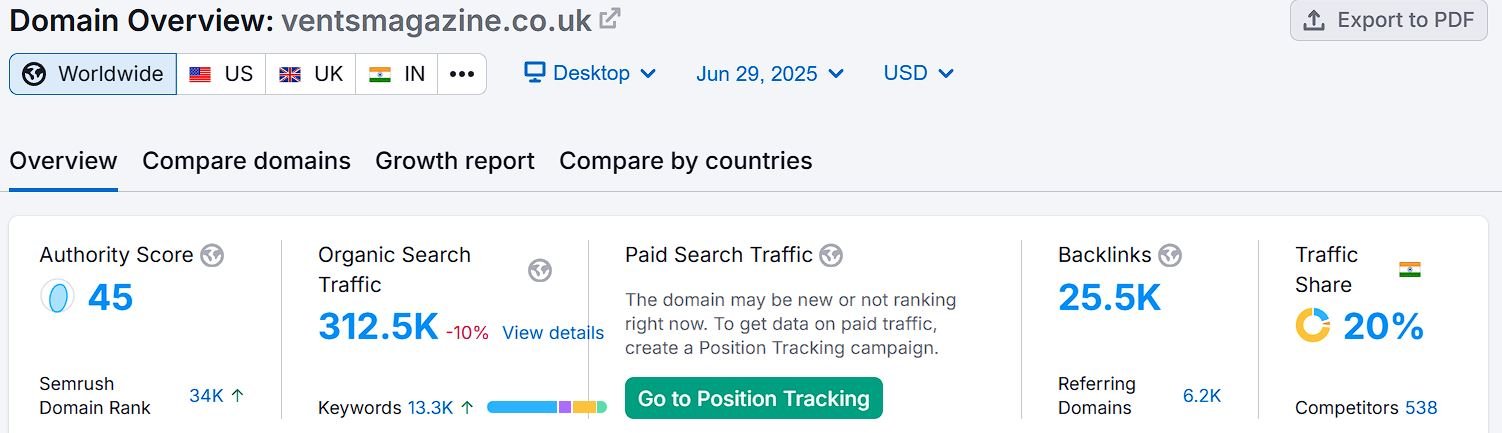Click the Go to Position Tracking button
Screen dimensions: 1502x433
coord(754,398)
